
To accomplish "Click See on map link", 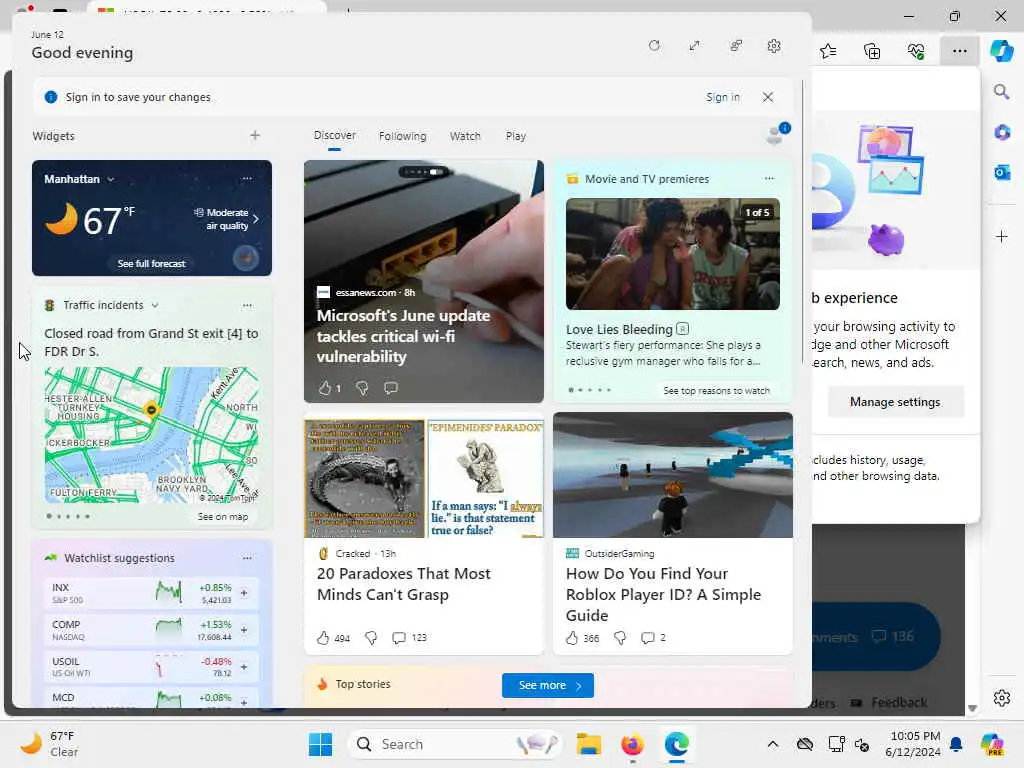I will 223,516.
